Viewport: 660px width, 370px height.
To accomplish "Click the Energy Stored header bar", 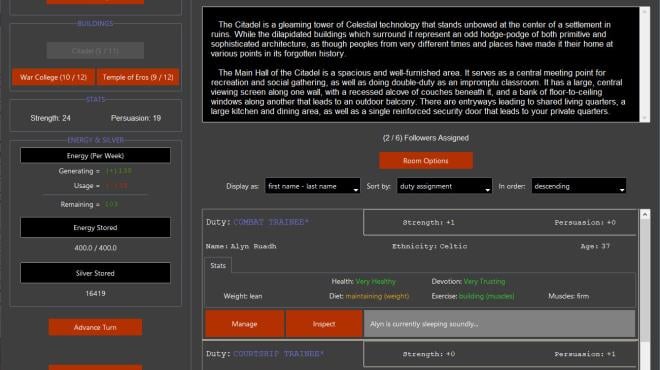I will [x=95, y=227].
